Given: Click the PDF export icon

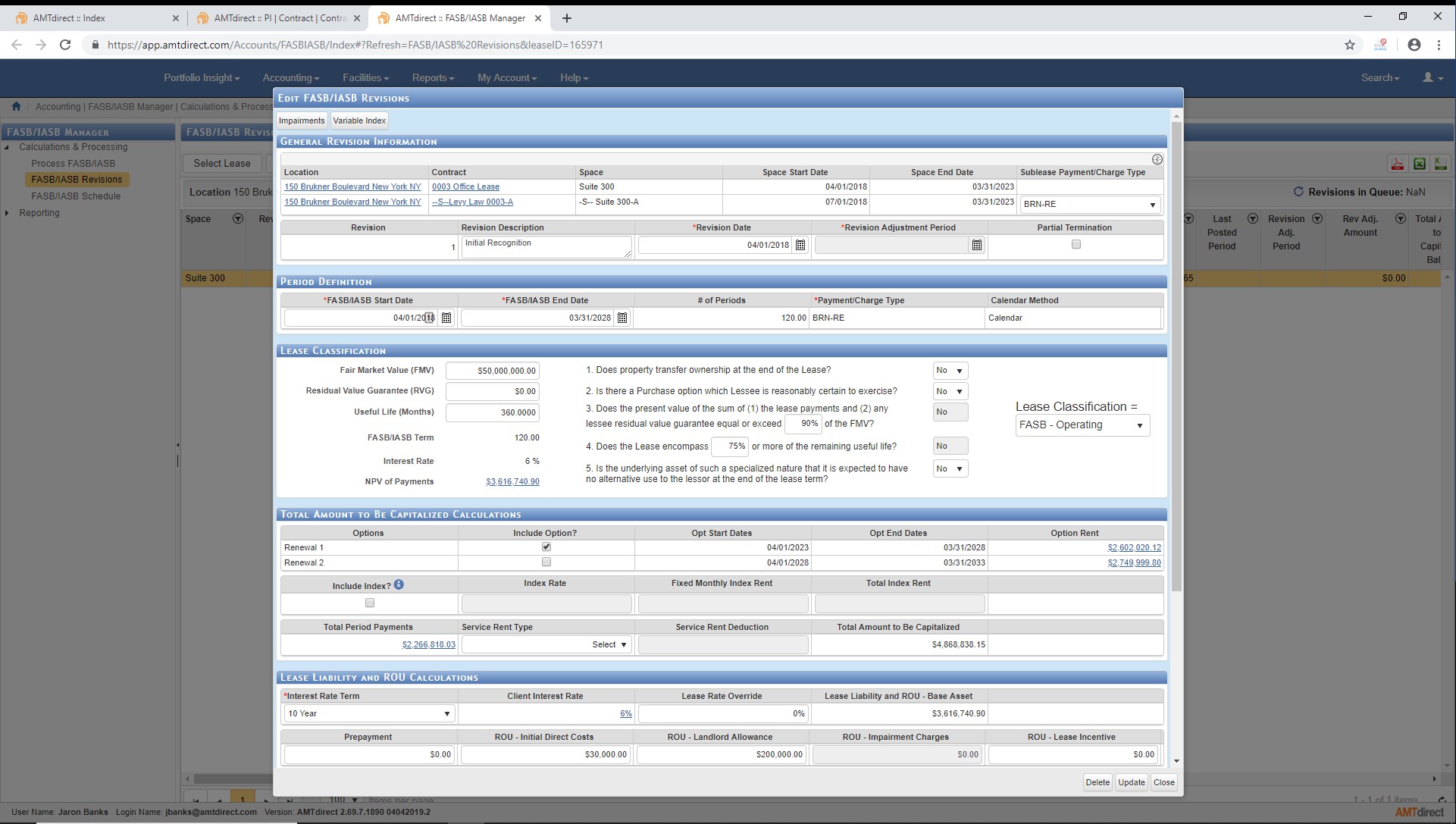Looking at the screenshot, I should point(1398,164).
